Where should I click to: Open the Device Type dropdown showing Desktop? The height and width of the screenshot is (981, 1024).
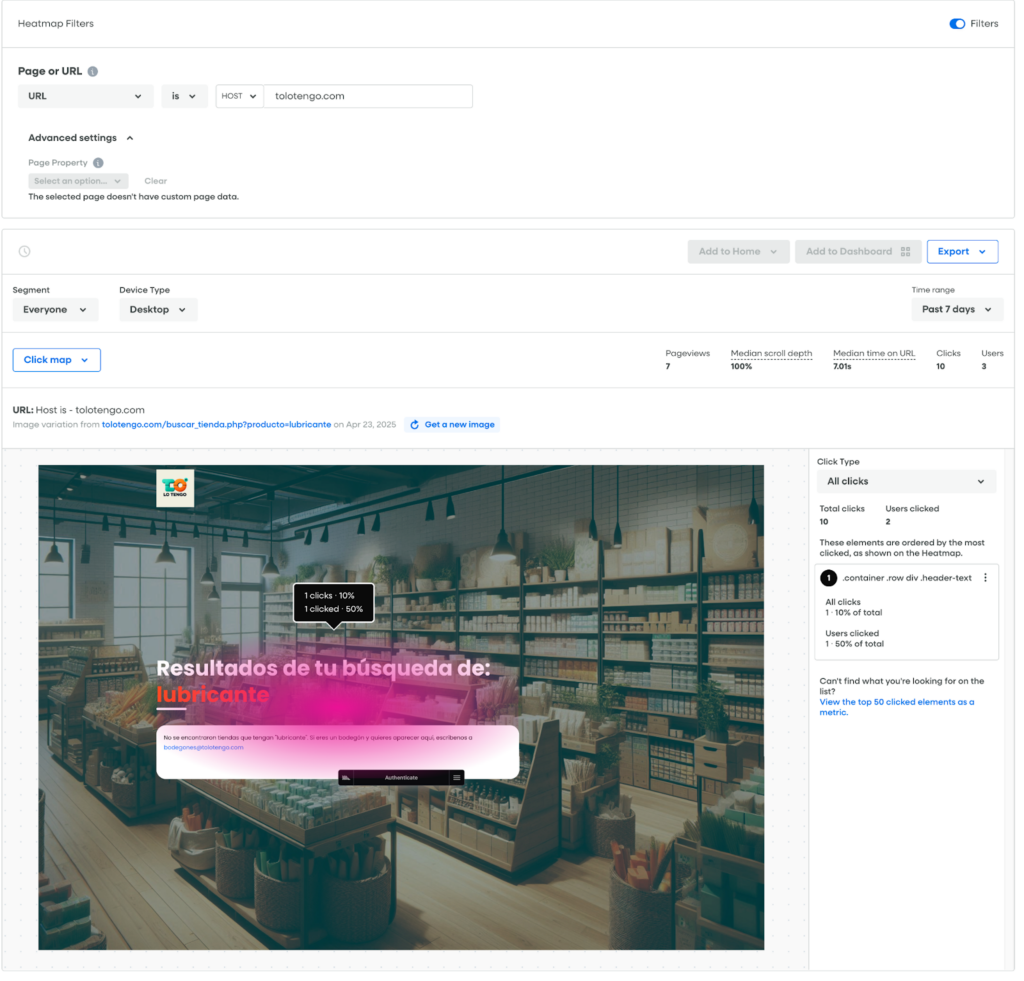click(x=158, y=310)
